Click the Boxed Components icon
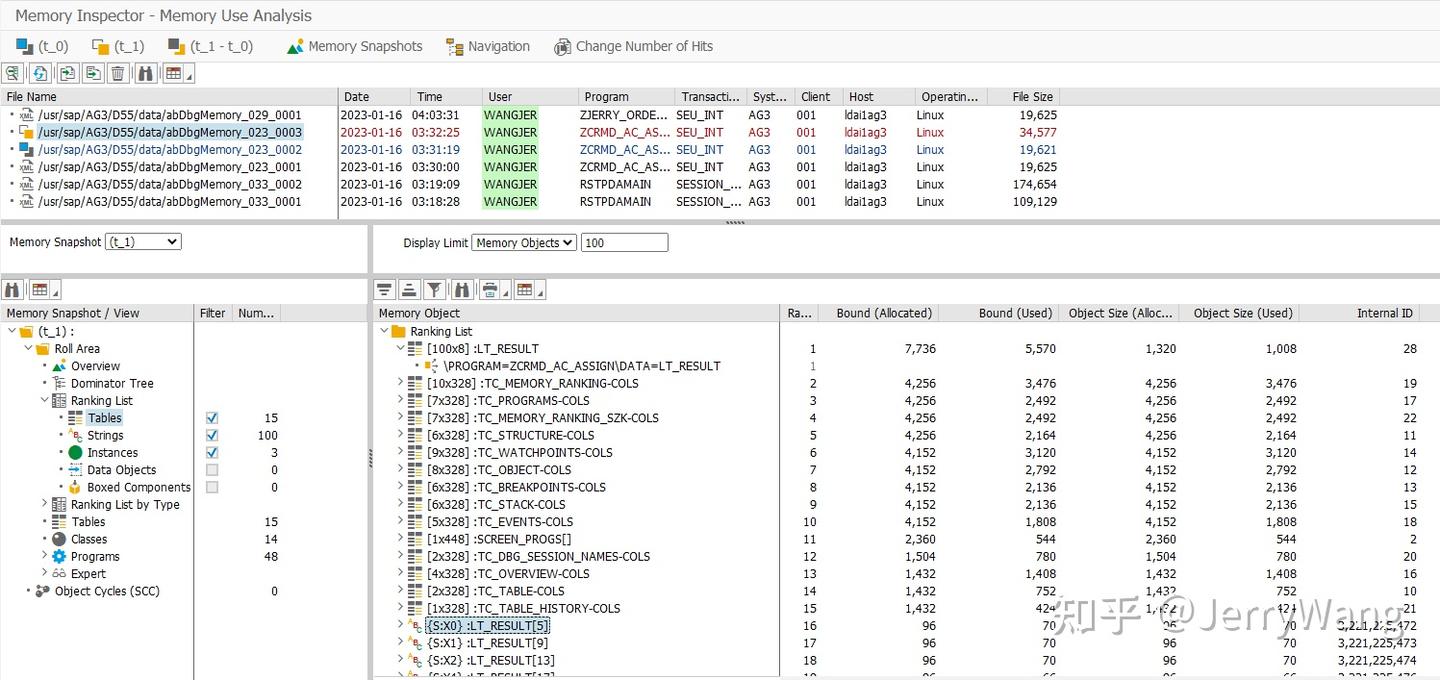This screenshot has height=680, width=1440. point(76,487)
